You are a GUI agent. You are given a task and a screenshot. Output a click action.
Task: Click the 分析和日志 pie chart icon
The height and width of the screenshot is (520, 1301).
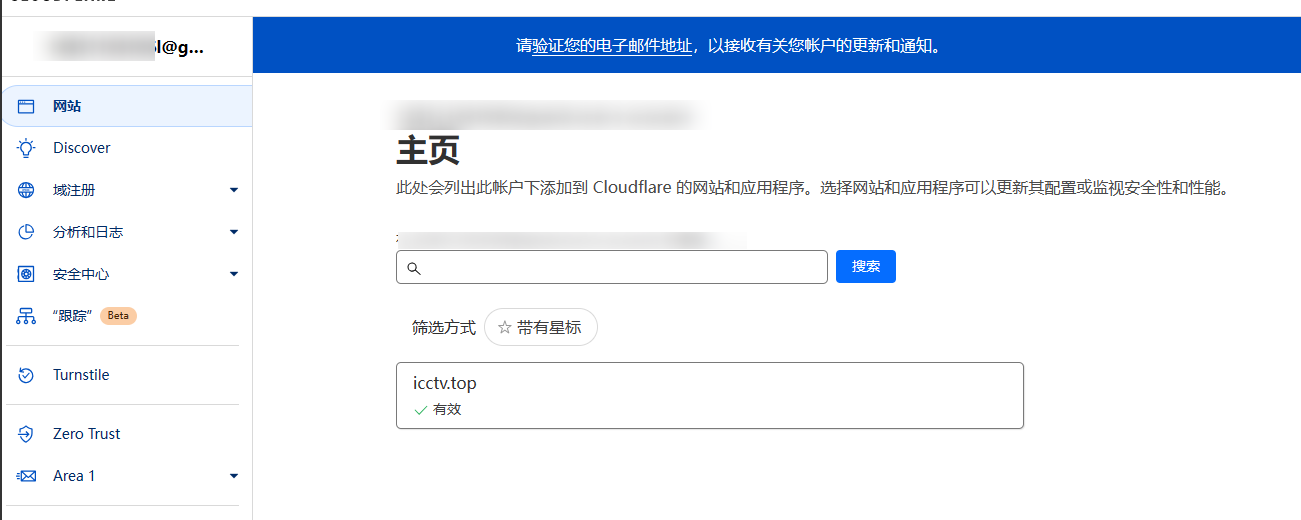click(26, 232)
